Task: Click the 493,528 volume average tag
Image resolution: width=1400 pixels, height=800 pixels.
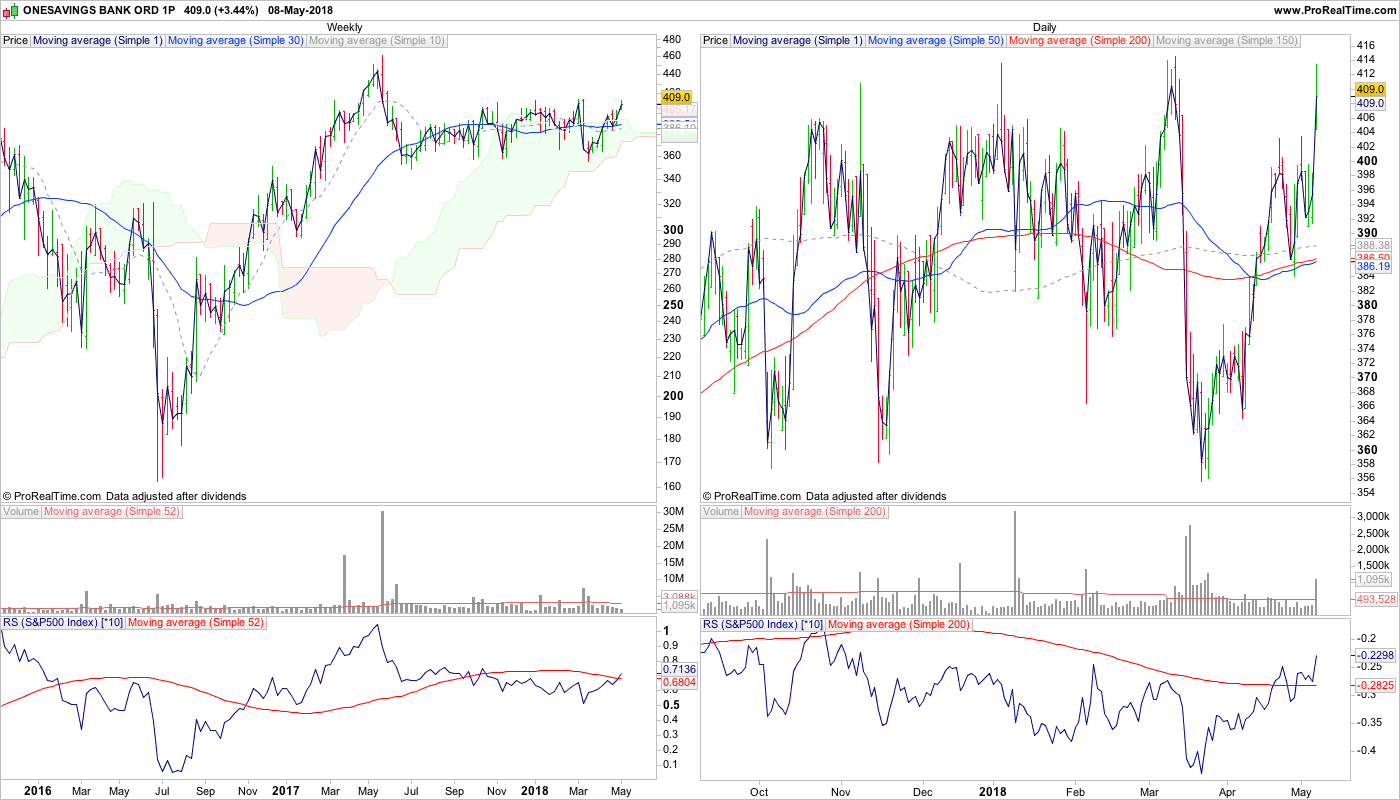Action: coord(1375,599)
